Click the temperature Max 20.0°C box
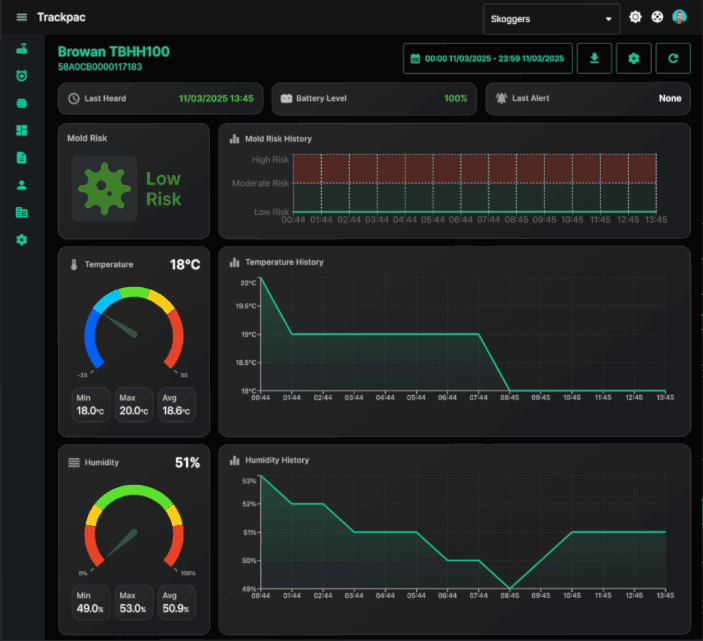Screen dimensions: 703x641 pos(134,405)
